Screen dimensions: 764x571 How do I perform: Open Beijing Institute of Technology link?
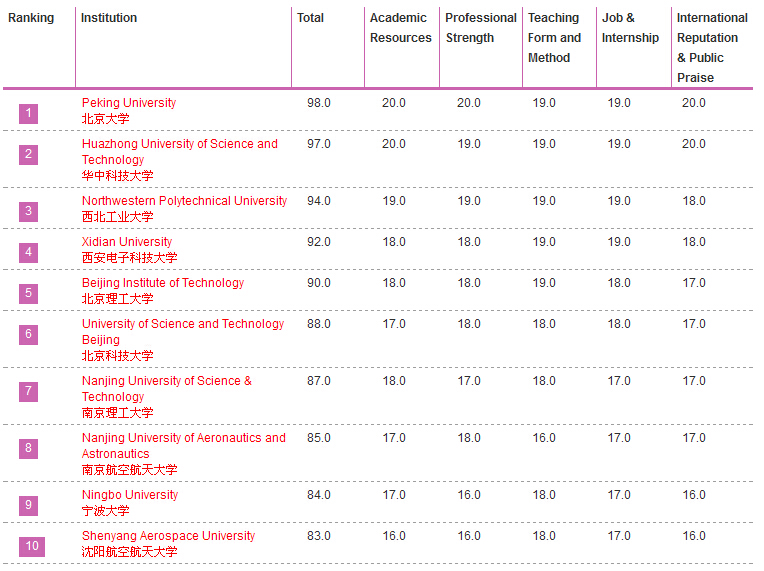163,283
